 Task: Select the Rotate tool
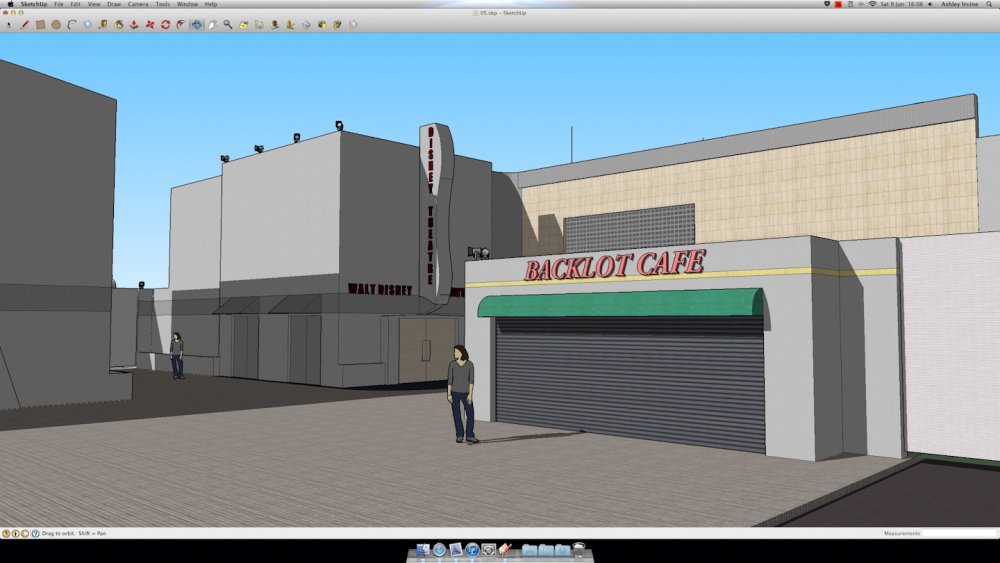165,24
